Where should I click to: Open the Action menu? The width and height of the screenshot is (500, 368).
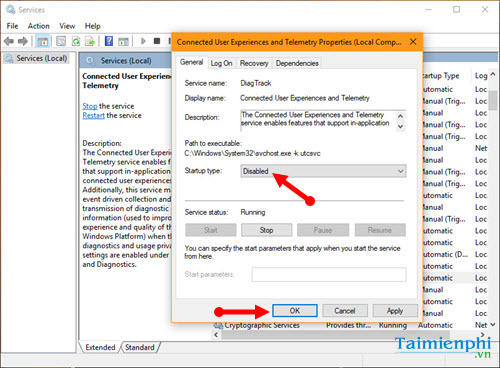pyautogui.click(x=39, y=26)
